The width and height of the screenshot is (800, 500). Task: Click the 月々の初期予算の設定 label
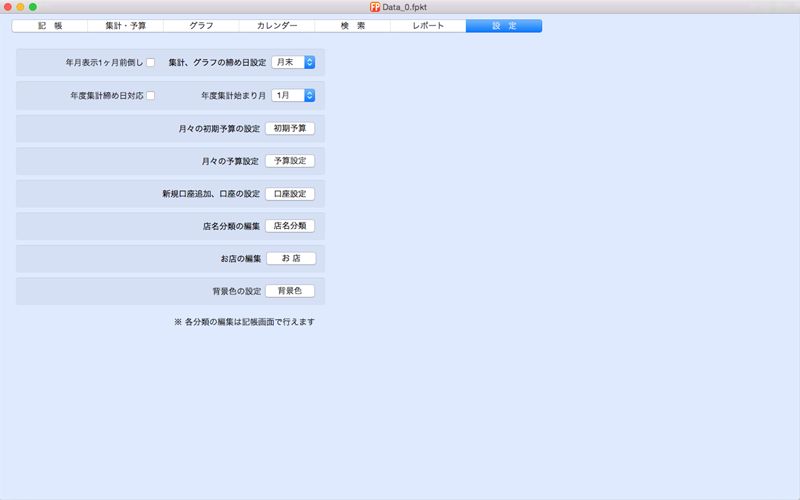(219, 129)
